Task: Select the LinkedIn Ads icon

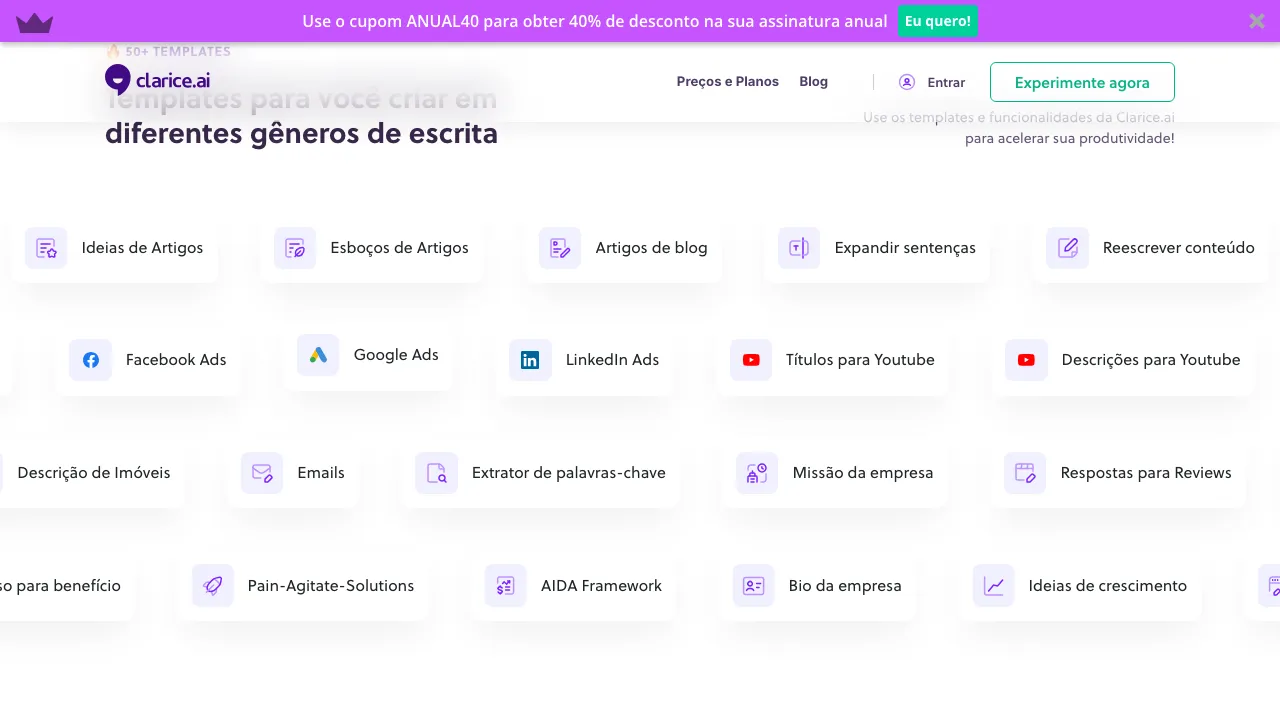Action: (x=530, y=360)
